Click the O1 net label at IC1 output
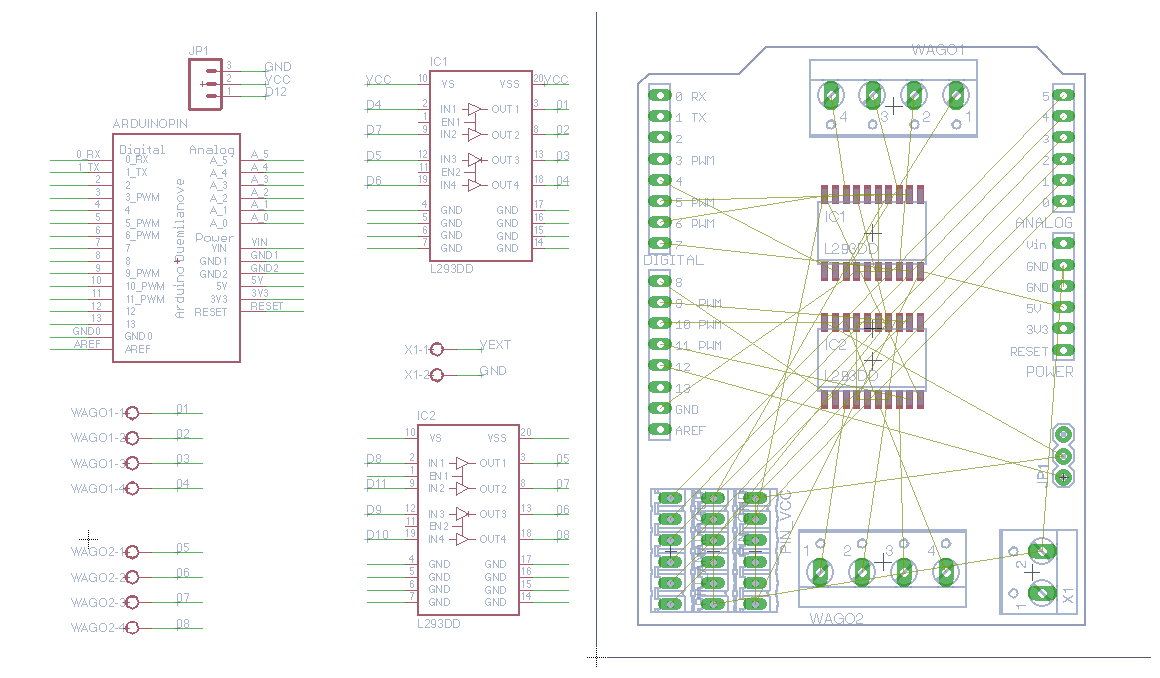The width and height of the screenshot is (1160, 678). coord(562,105)
